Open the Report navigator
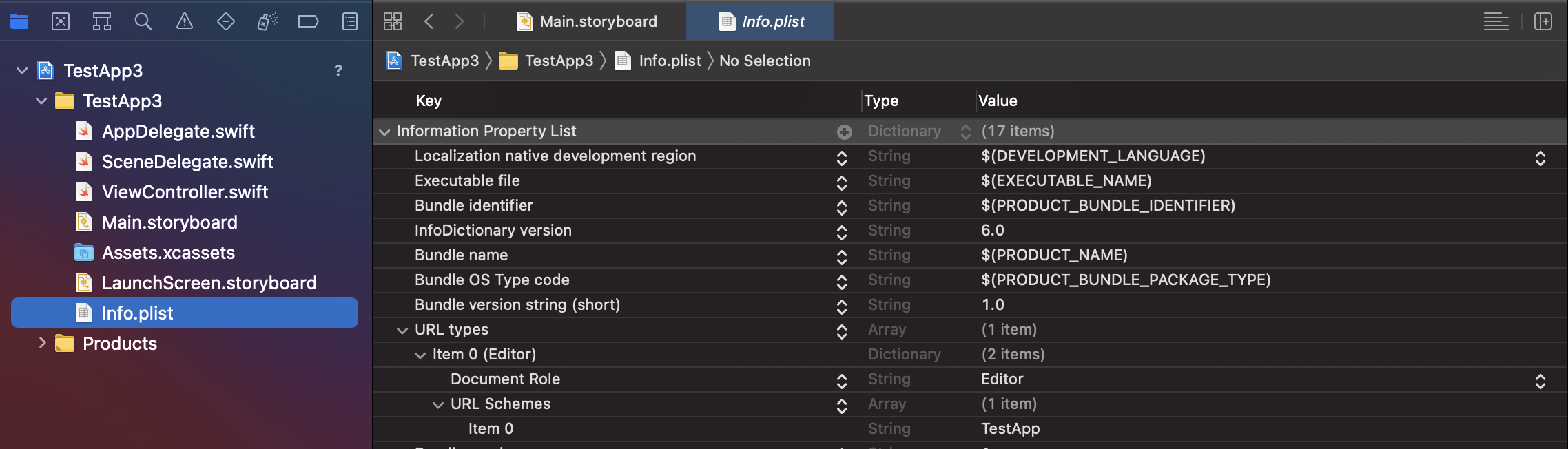This screenshot has width=1568, height=449. click(x=350, y=22)
